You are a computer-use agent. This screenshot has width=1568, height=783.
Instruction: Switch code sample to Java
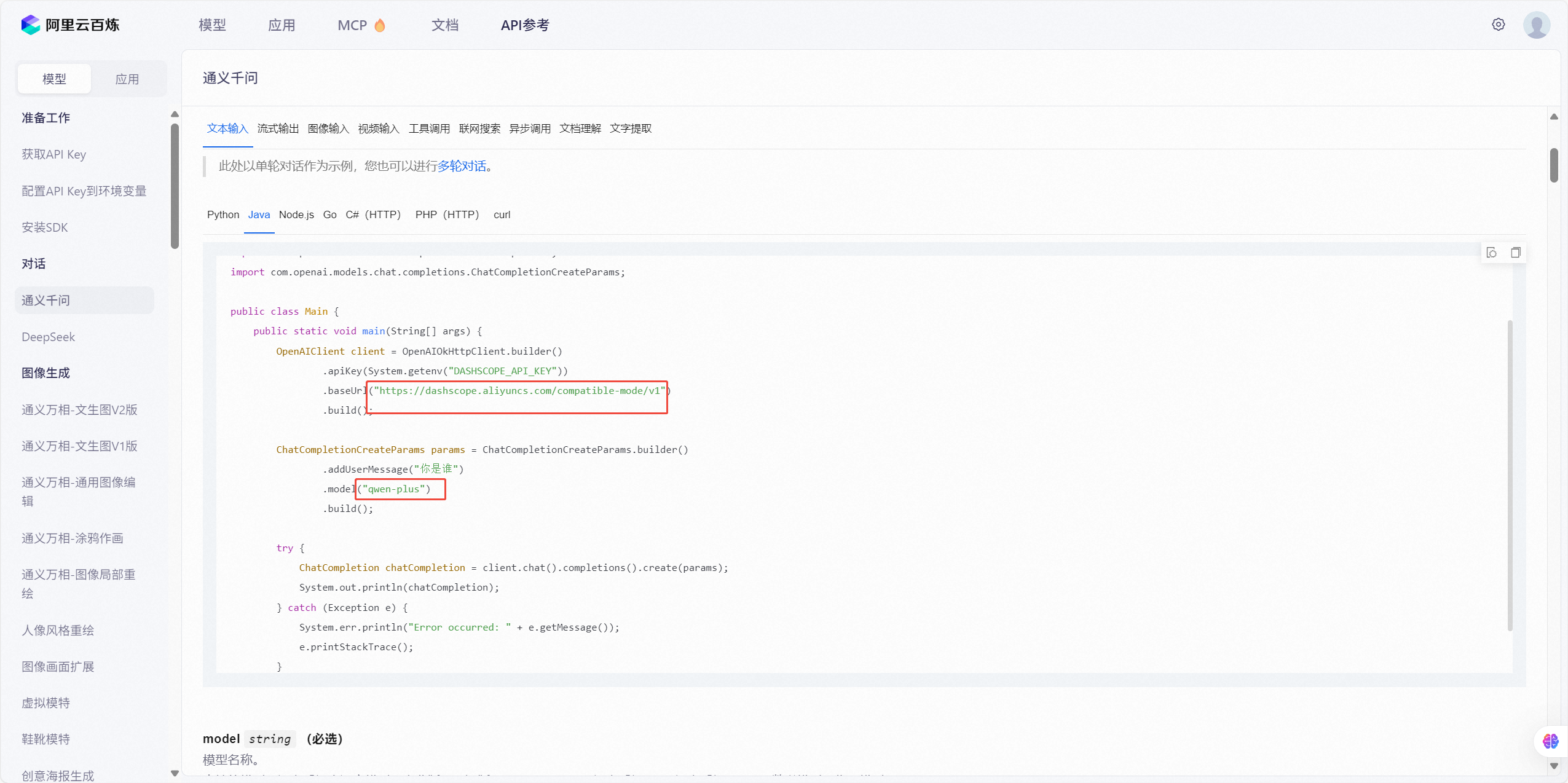coord(259,214)
